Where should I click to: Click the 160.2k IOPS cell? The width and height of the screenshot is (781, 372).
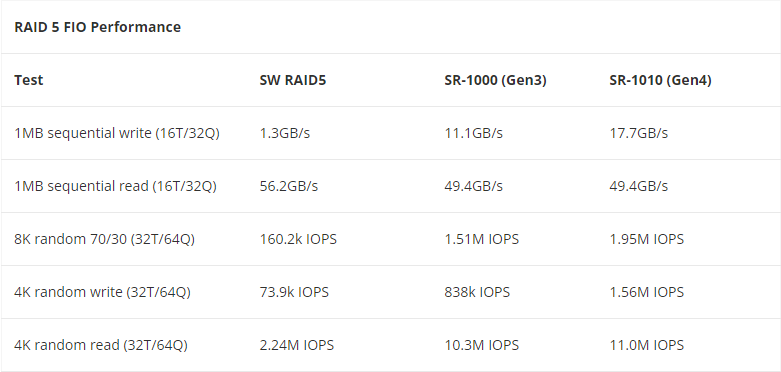(x=298, y=239)
